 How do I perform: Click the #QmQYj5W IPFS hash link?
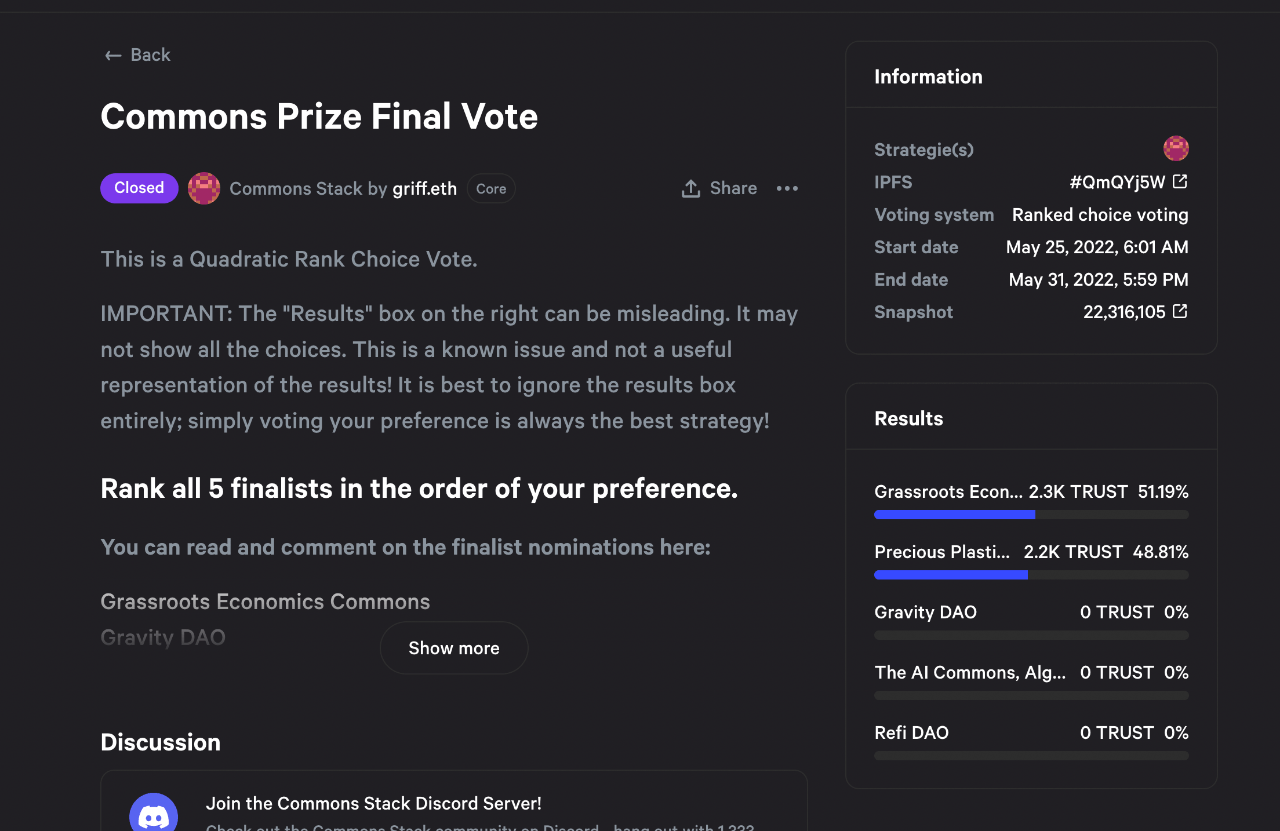pos(1117,182)
